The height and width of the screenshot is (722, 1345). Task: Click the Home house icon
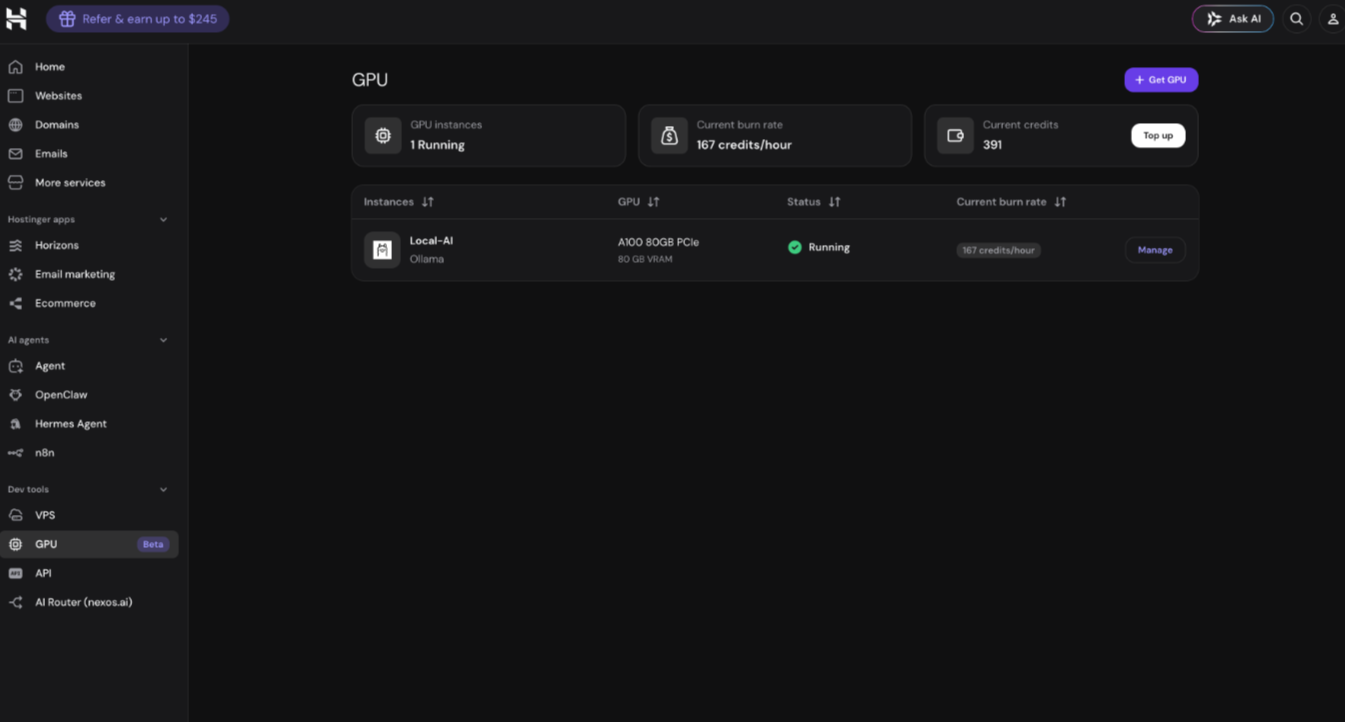coord(16,67)
